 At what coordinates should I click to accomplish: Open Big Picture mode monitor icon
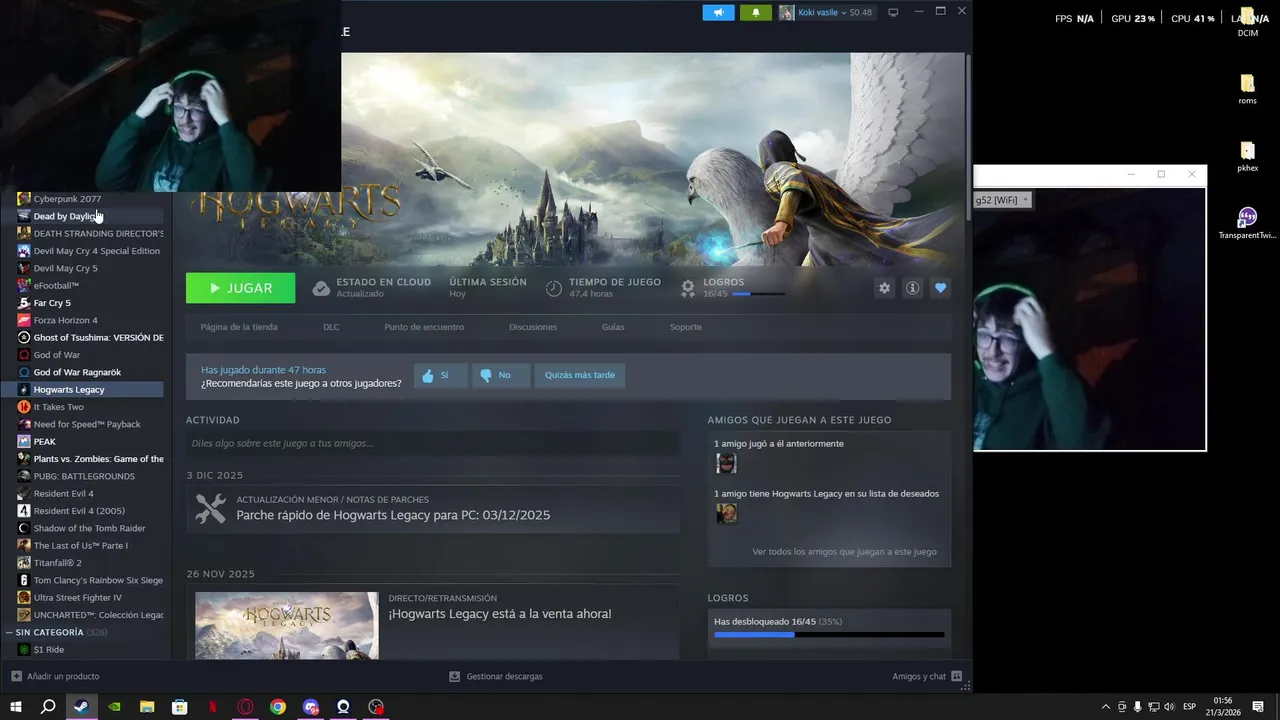tap(893, 12)
